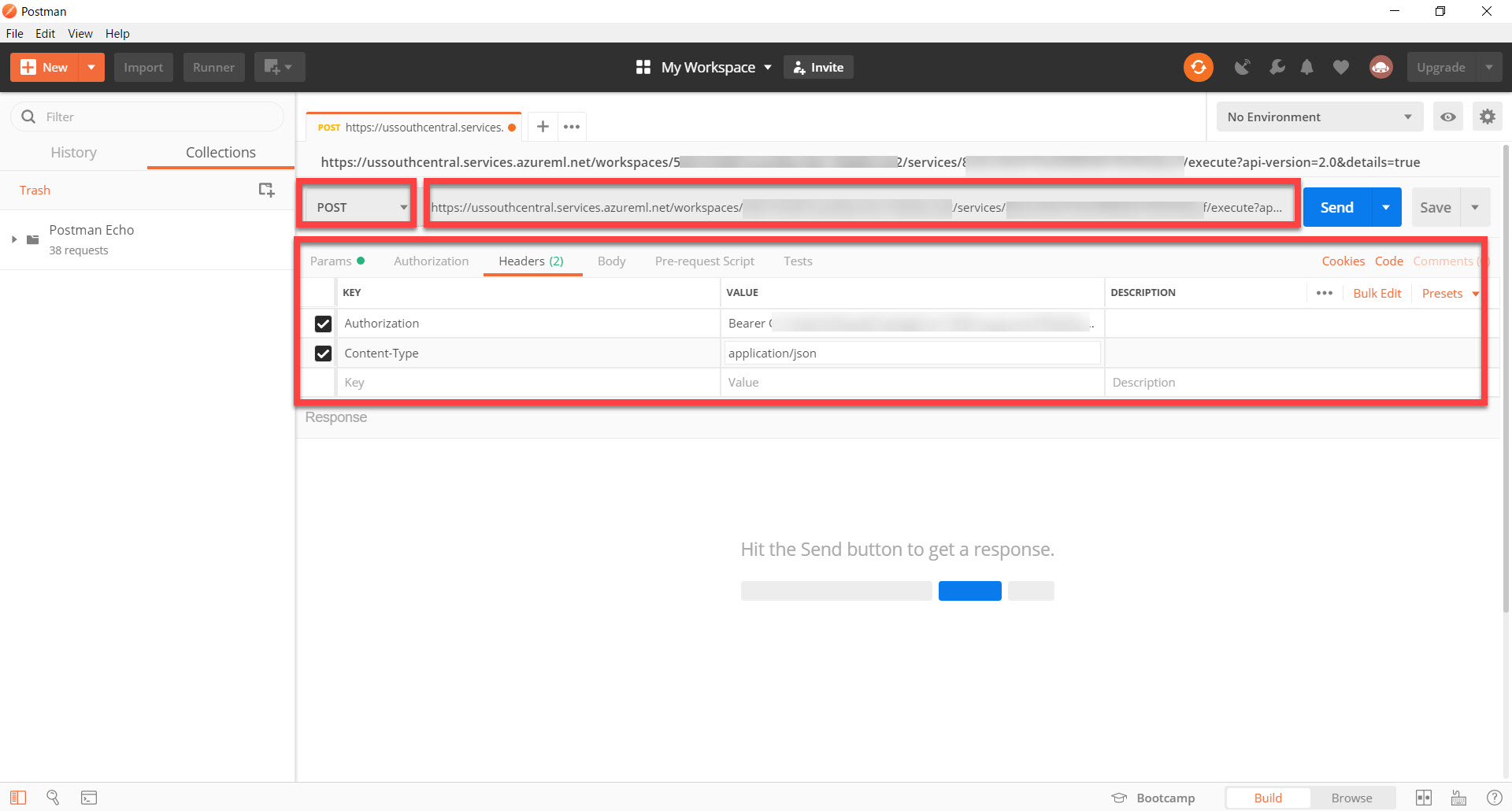Open the Pre-request Script tab
Viewport: 1512px width, 811px height.
704,261
